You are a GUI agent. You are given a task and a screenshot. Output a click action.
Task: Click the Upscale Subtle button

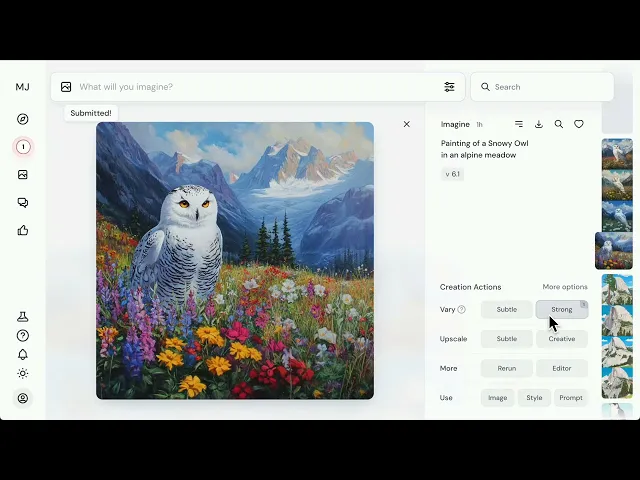point(507,339)
